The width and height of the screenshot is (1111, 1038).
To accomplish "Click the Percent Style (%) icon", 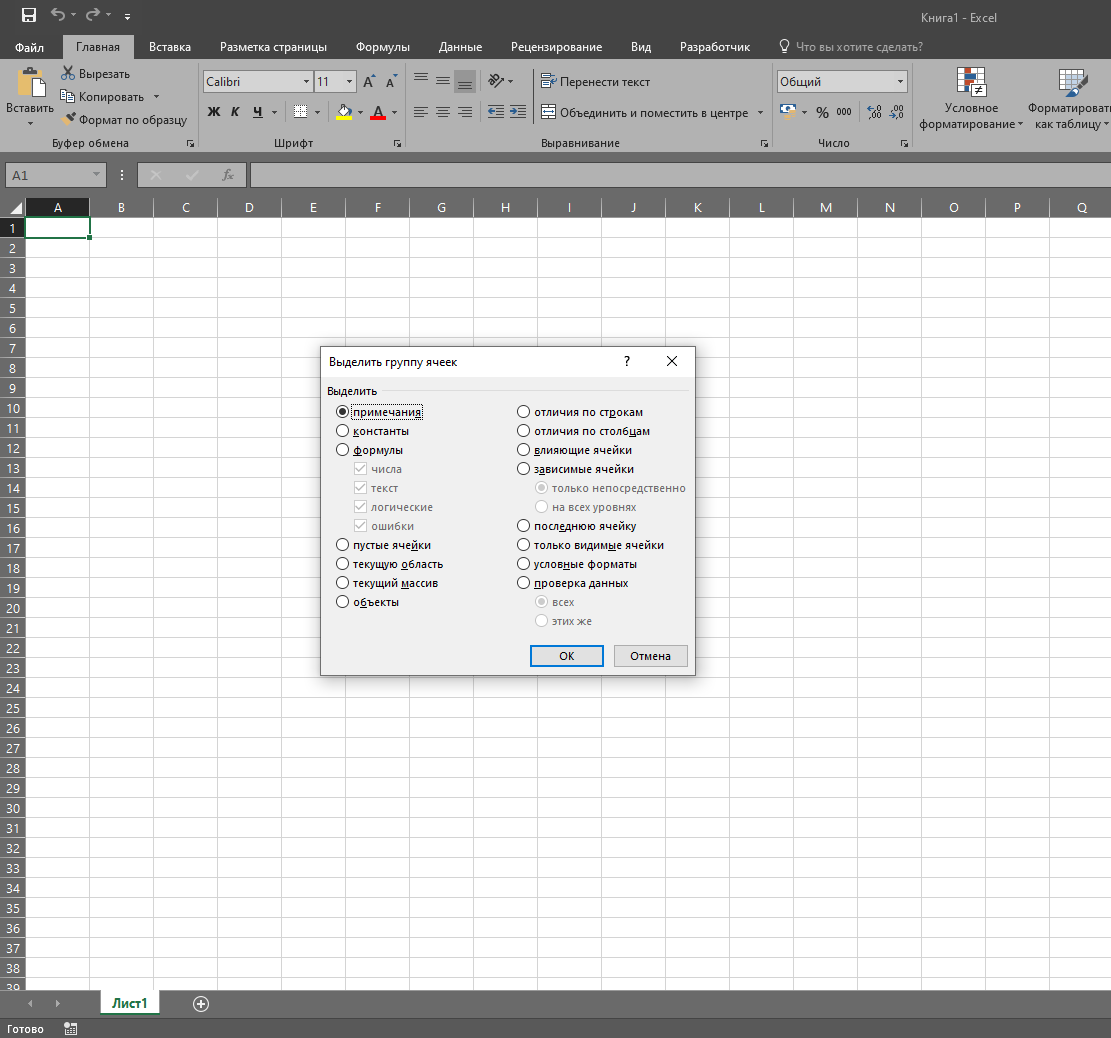I will coord(822,112).
